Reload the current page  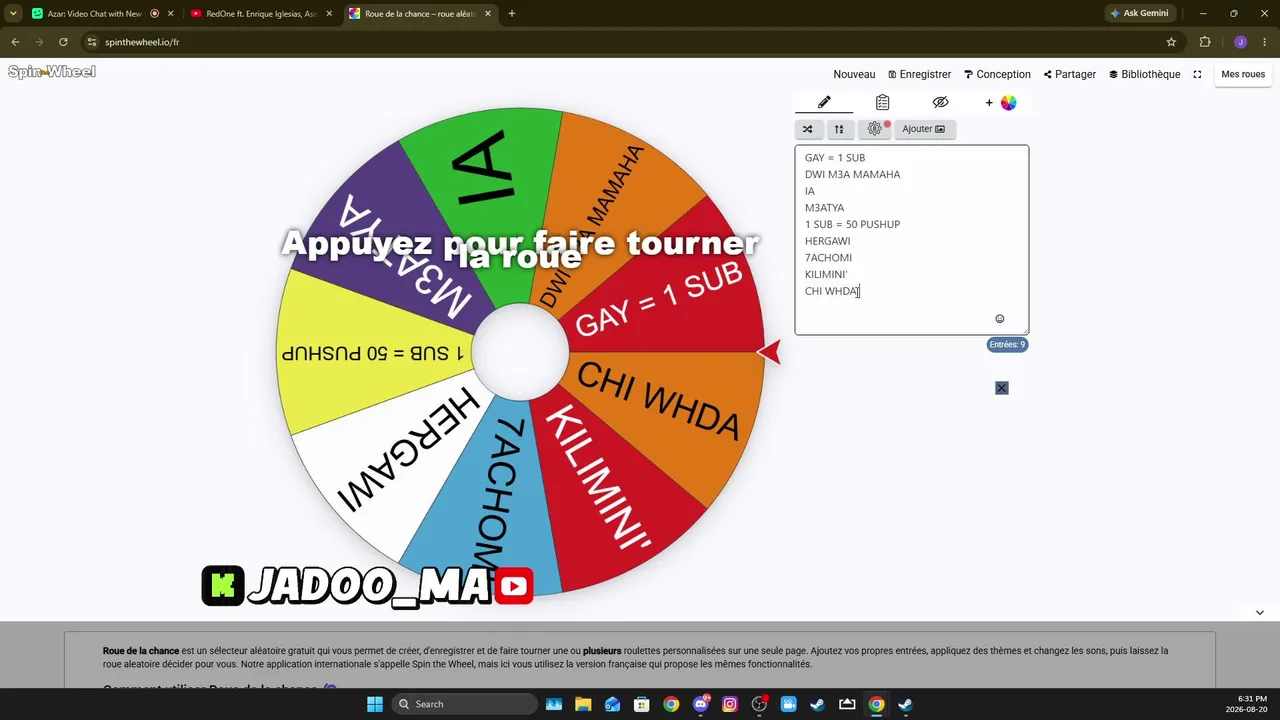(63, 42)
